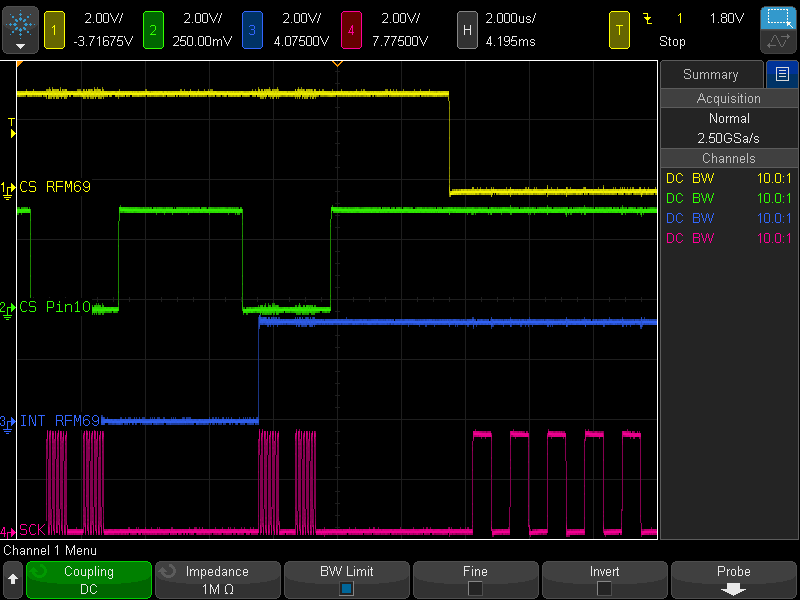The width and height of the screenshot is (800, 600).
Task: Enable the BW Limit checkbox
Action: 346,588
